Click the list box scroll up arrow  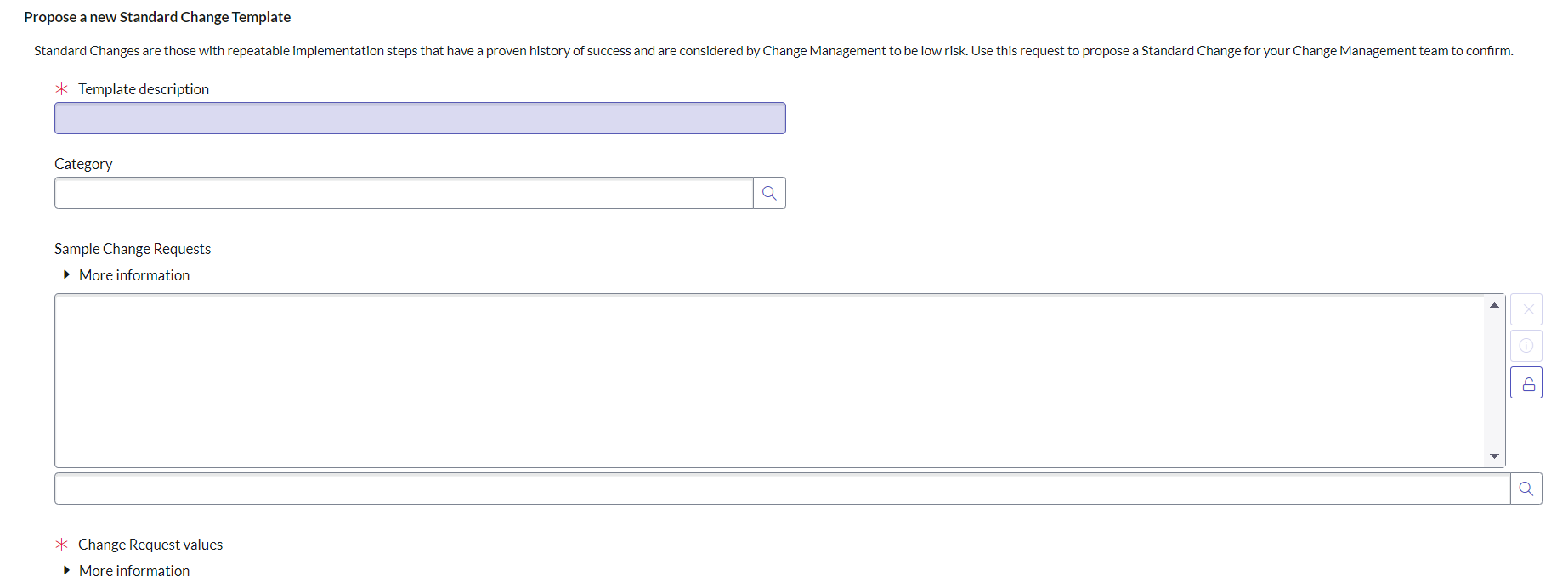pos(1494,305)
